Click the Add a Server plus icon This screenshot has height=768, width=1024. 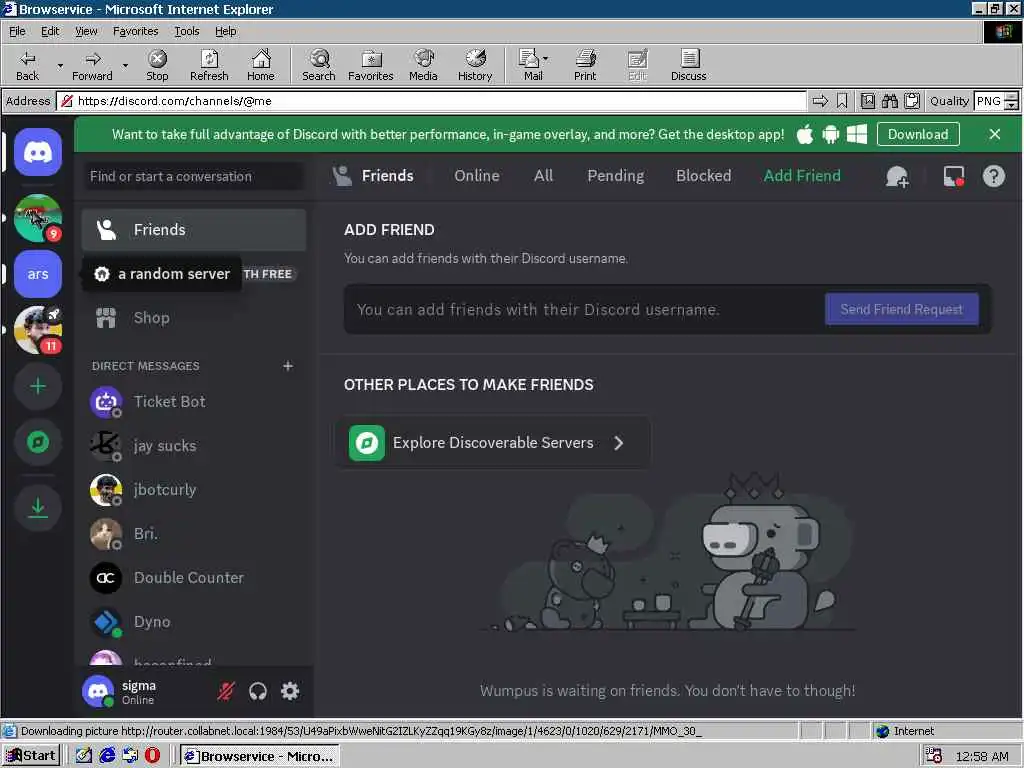(38, 386)
